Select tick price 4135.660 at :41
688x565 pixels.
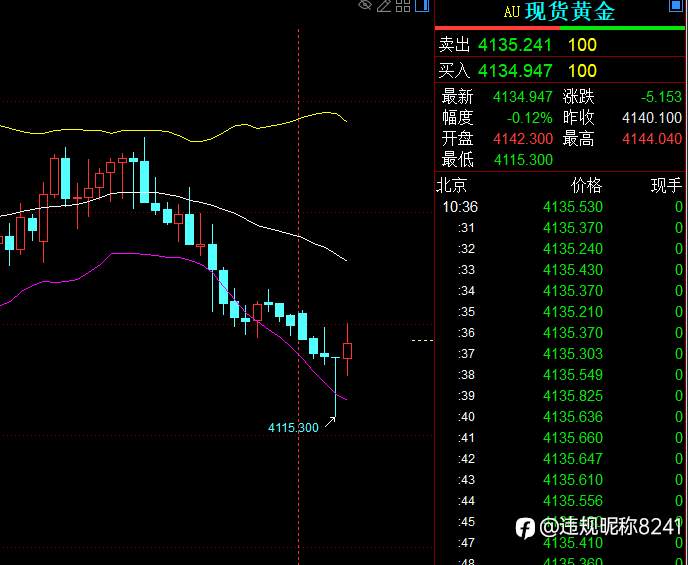(x=573, y=438)
